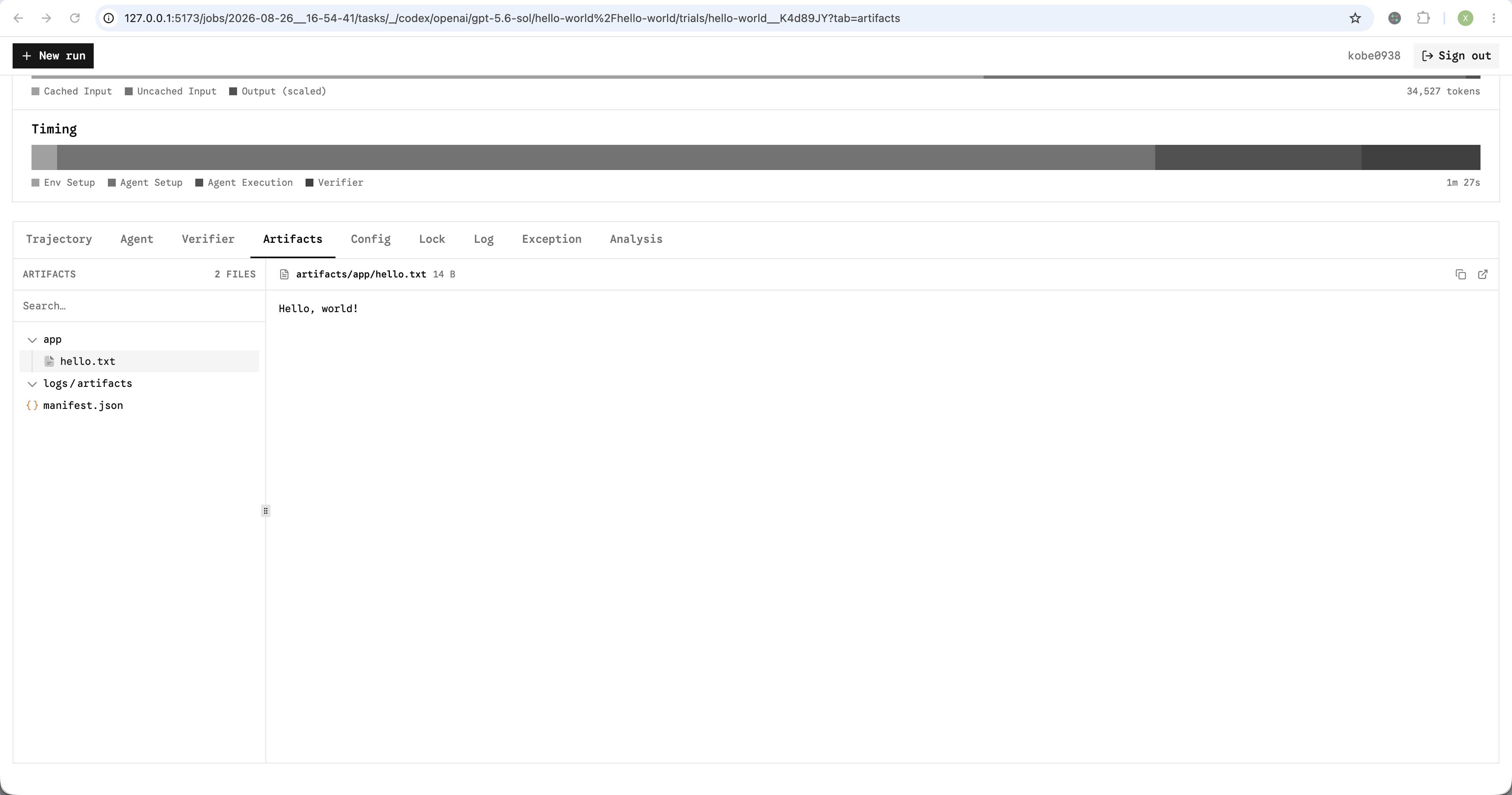Viewport: 1512px width, 795px height.
Task: Switch to the Verifier tab
Action: 208,239
